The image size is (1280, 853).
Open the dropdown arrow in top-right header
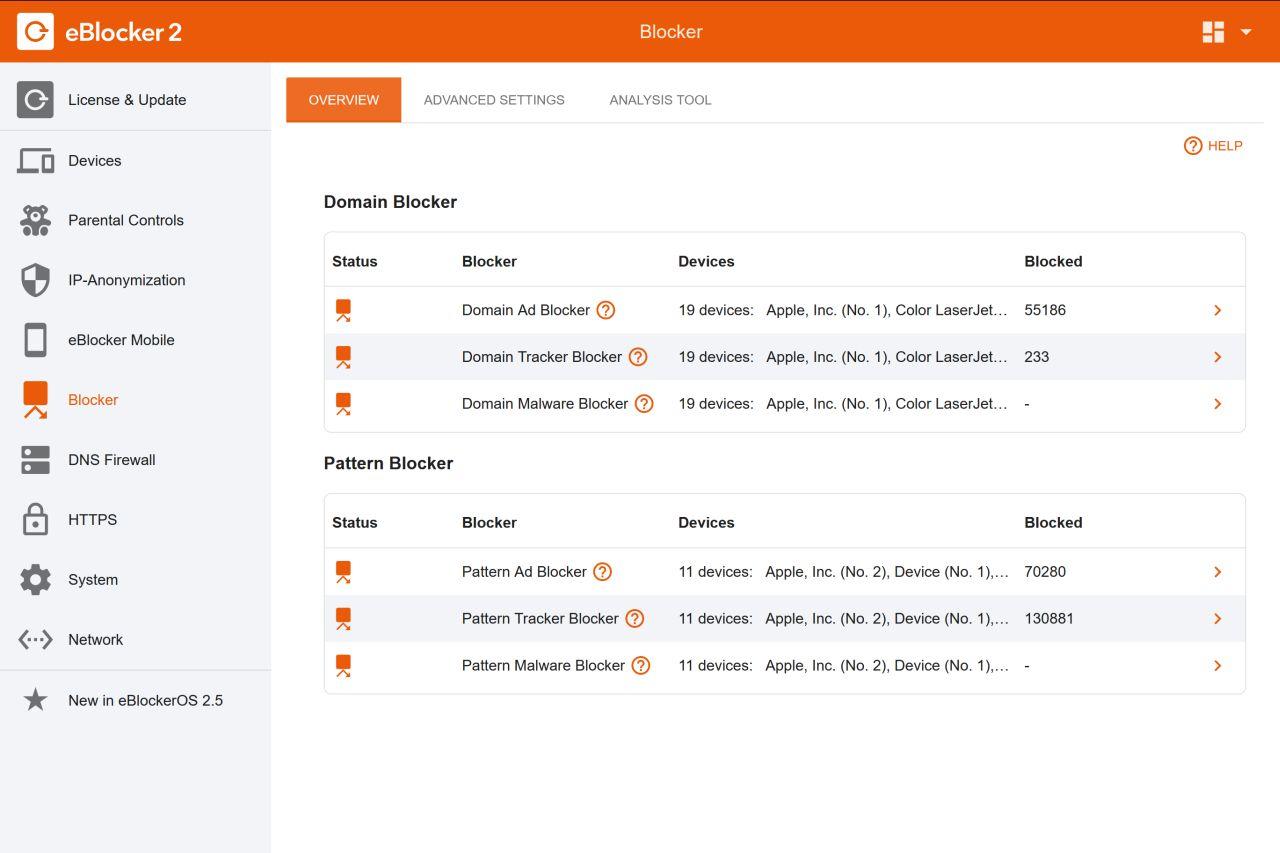point(1246,32)
